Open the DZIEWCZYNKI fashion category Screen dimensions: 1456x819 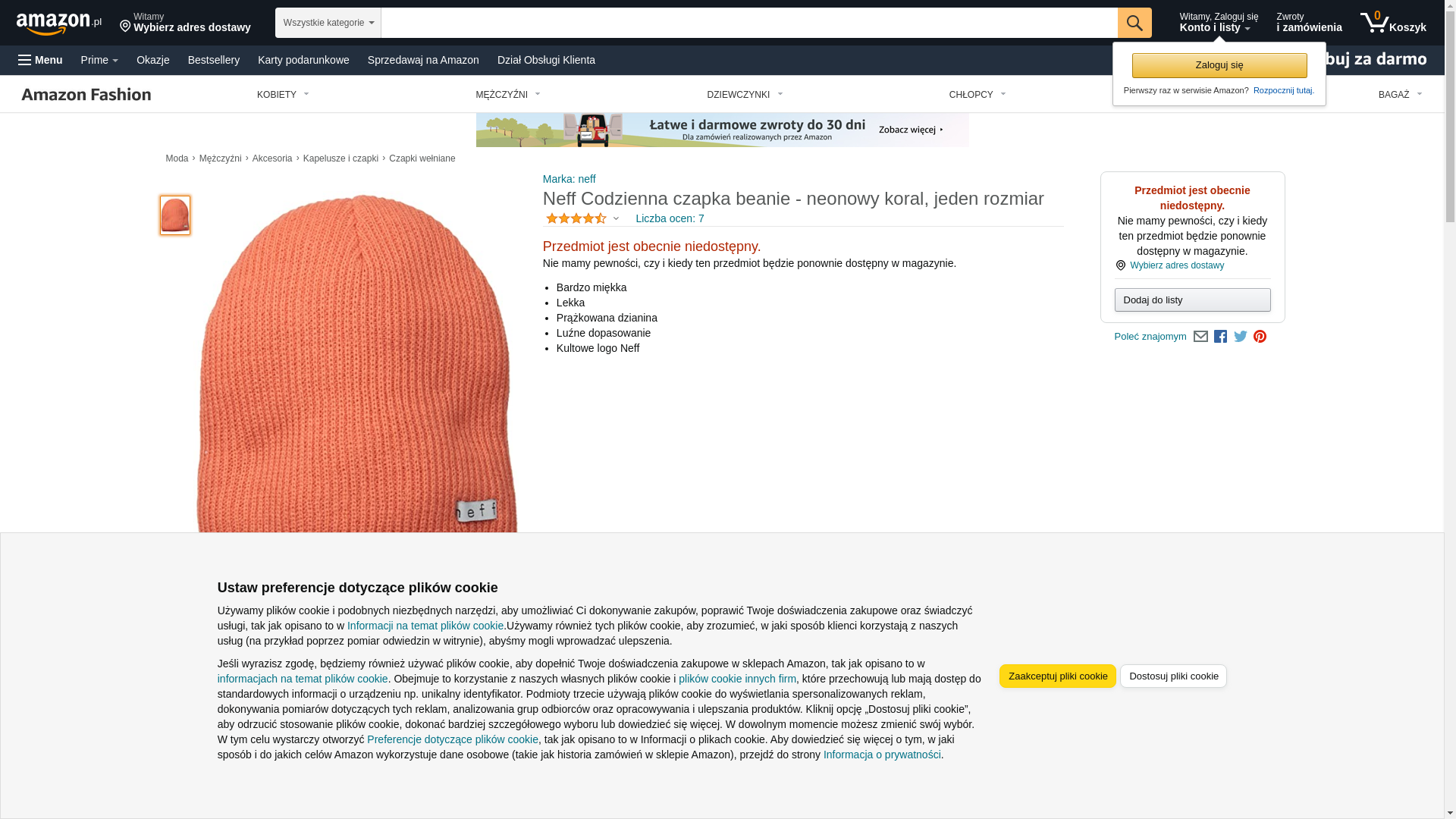coord(745,95)
